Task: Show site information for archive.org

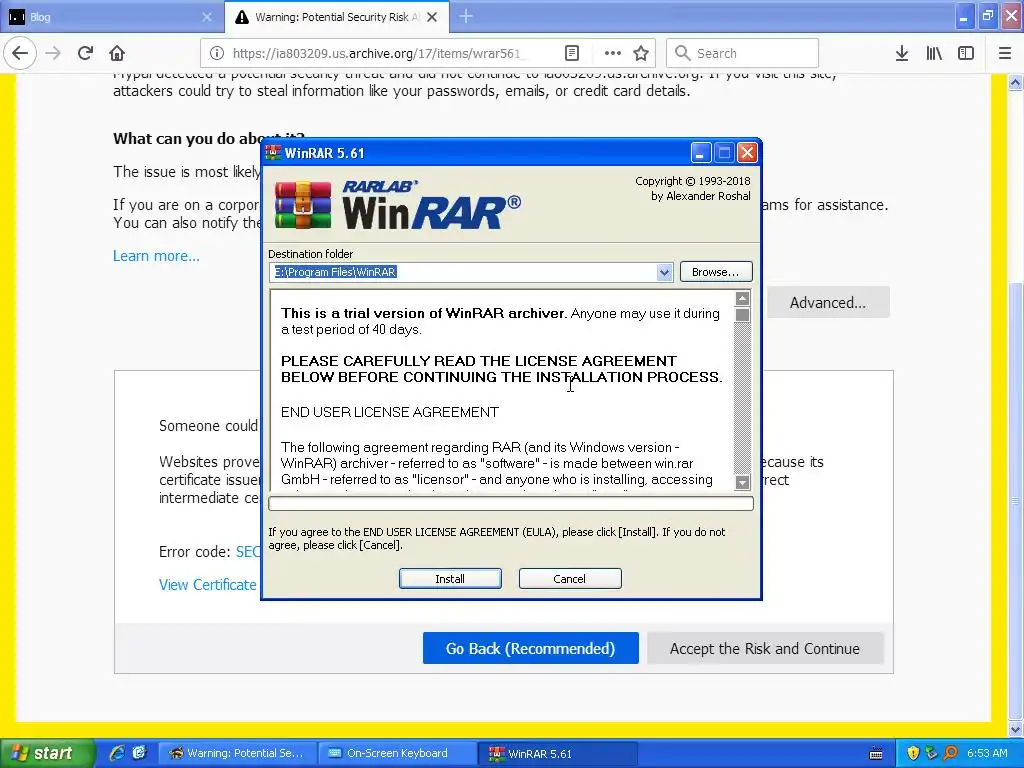Action: pos(217,54)
